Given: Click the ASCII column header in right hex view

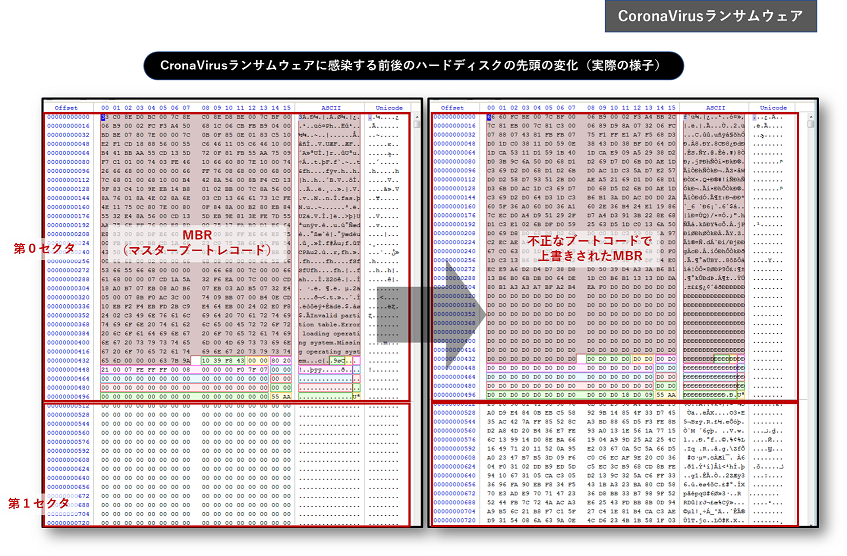Looking at the screenshot, I should (x=715, y=108).
